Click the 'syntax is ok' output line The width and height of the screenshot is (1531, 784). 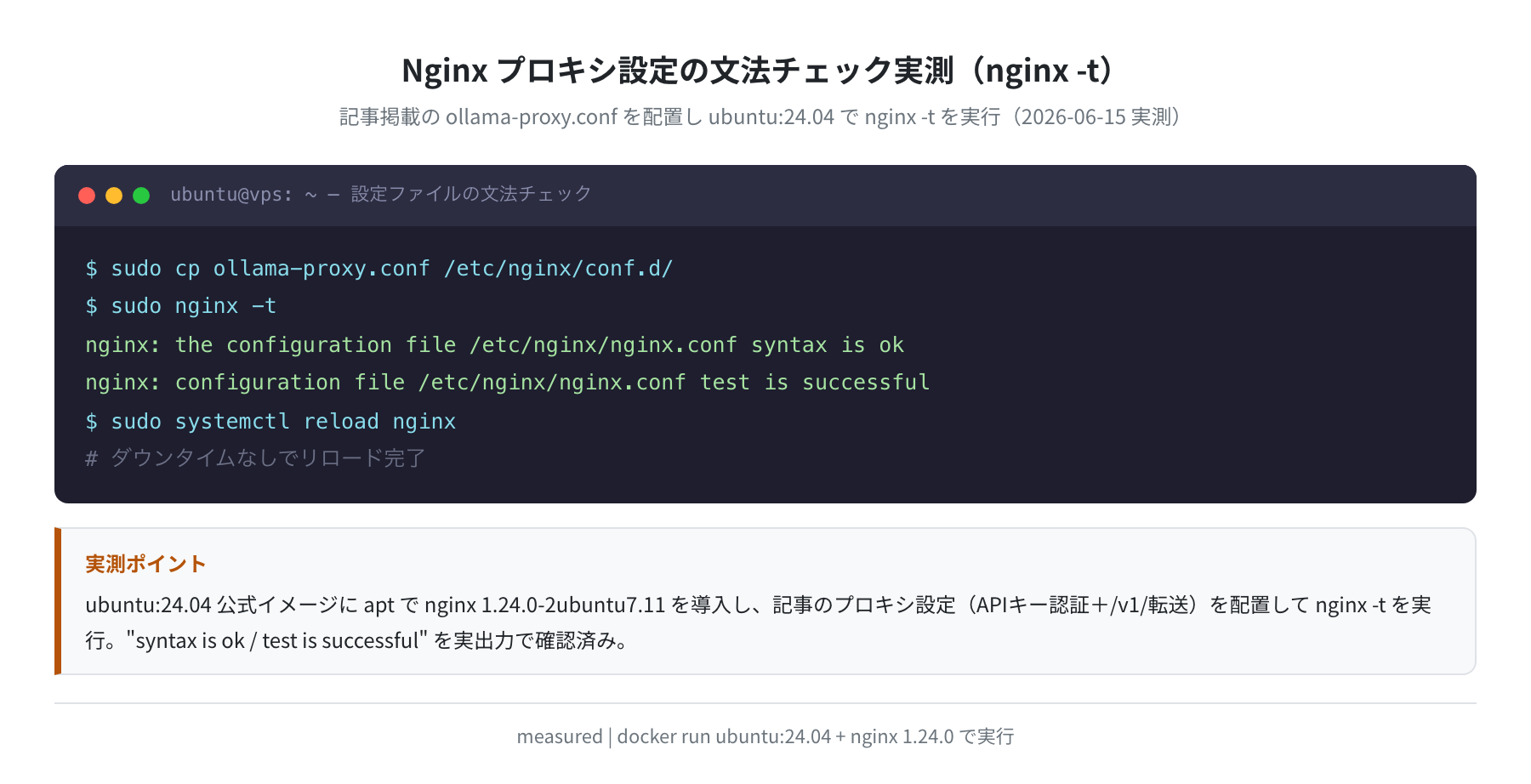[495, 345]
